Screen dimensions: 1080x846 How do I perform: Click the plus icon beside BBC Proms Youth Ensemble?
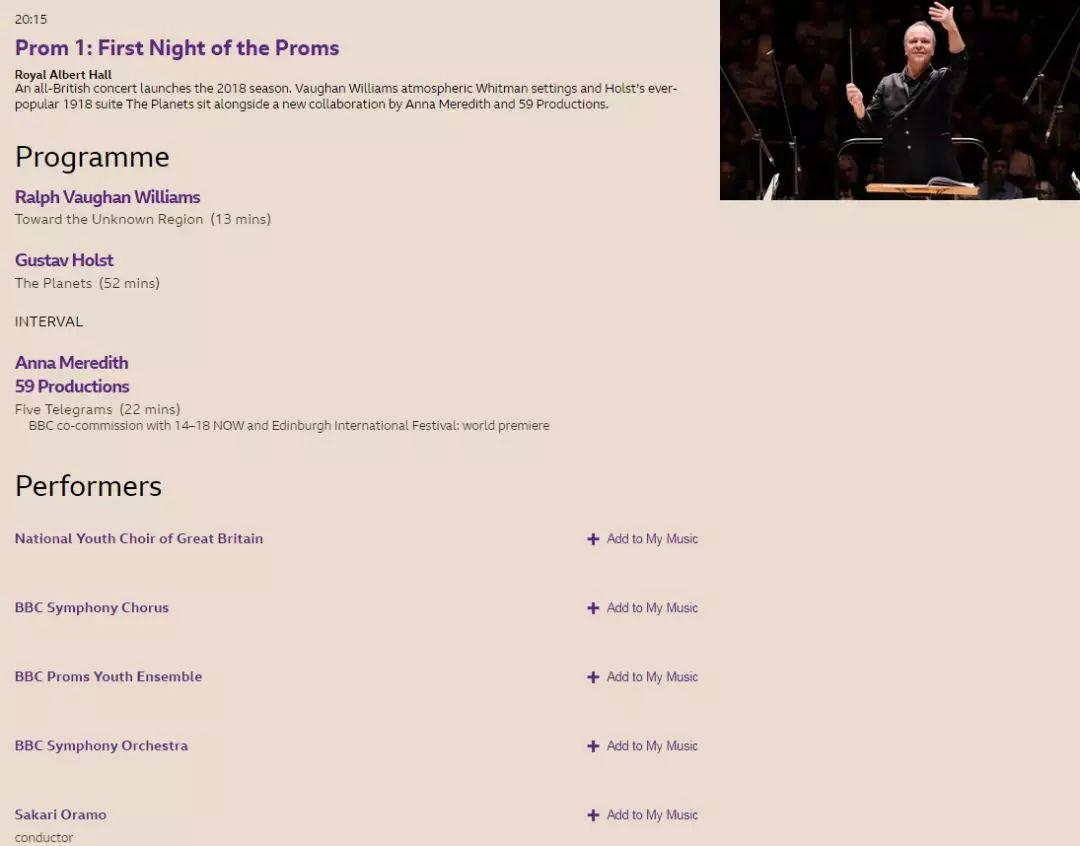point(592,677)
